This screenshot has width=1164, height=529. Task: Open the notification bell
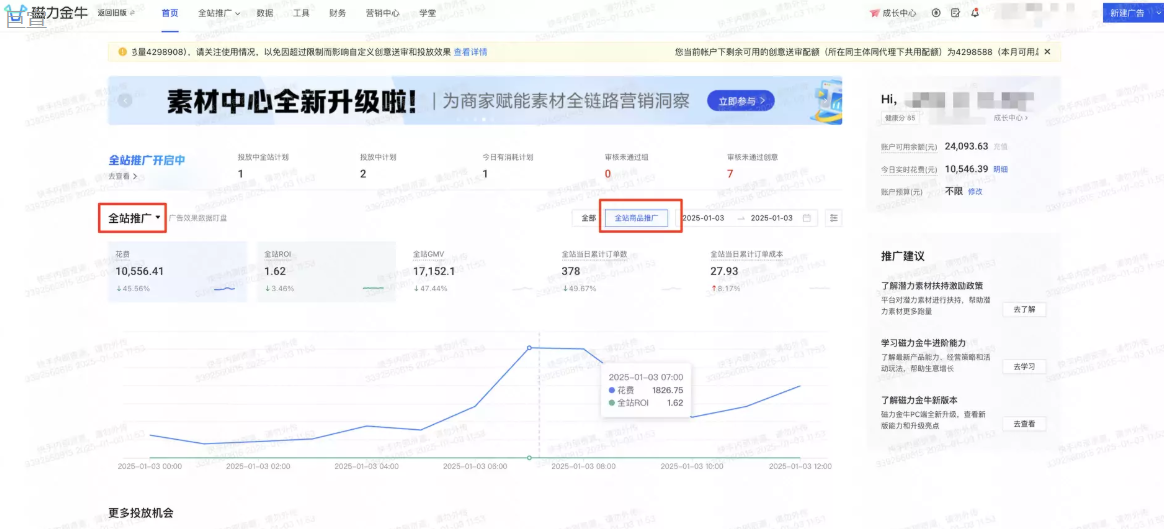975,13
